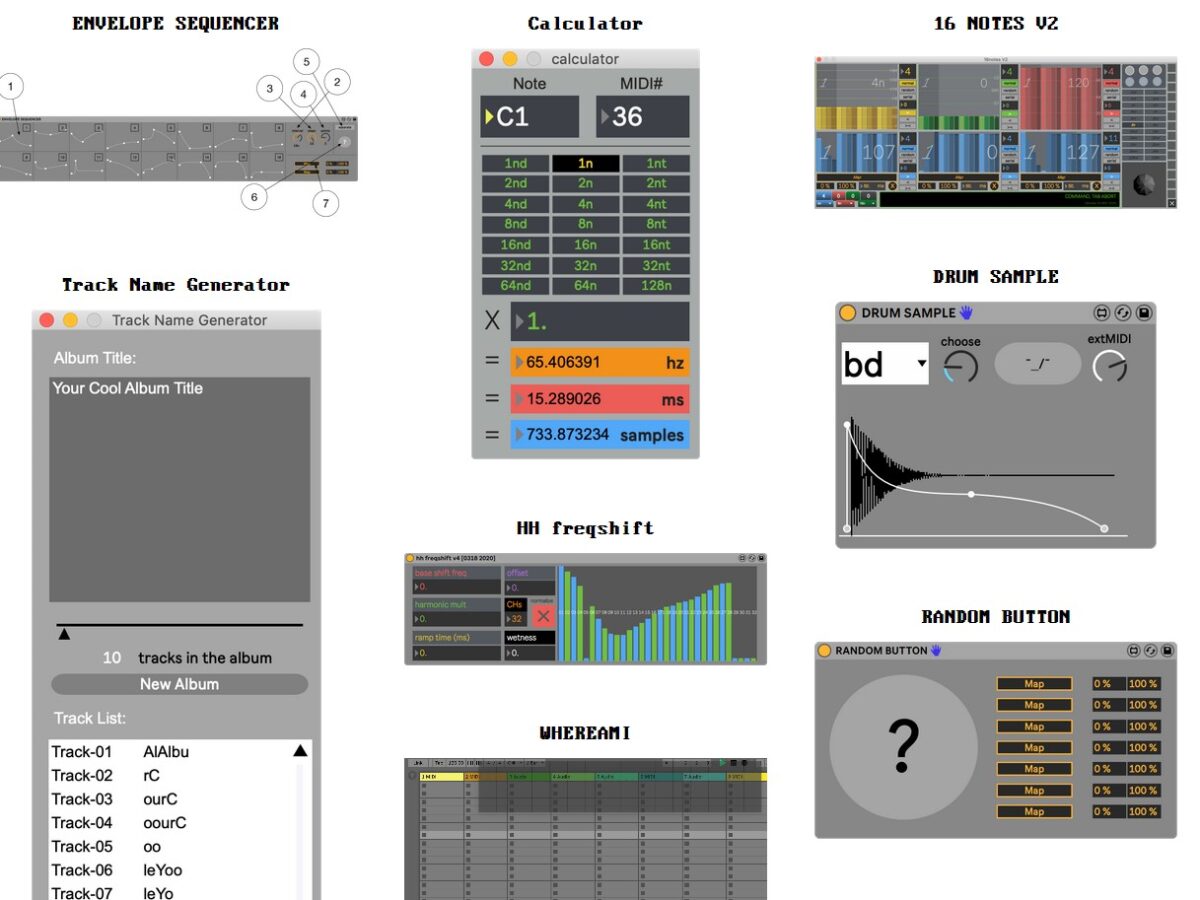
Task: Click the base shift freq number box
Action: pyautogui.click(x=457, y=587)
